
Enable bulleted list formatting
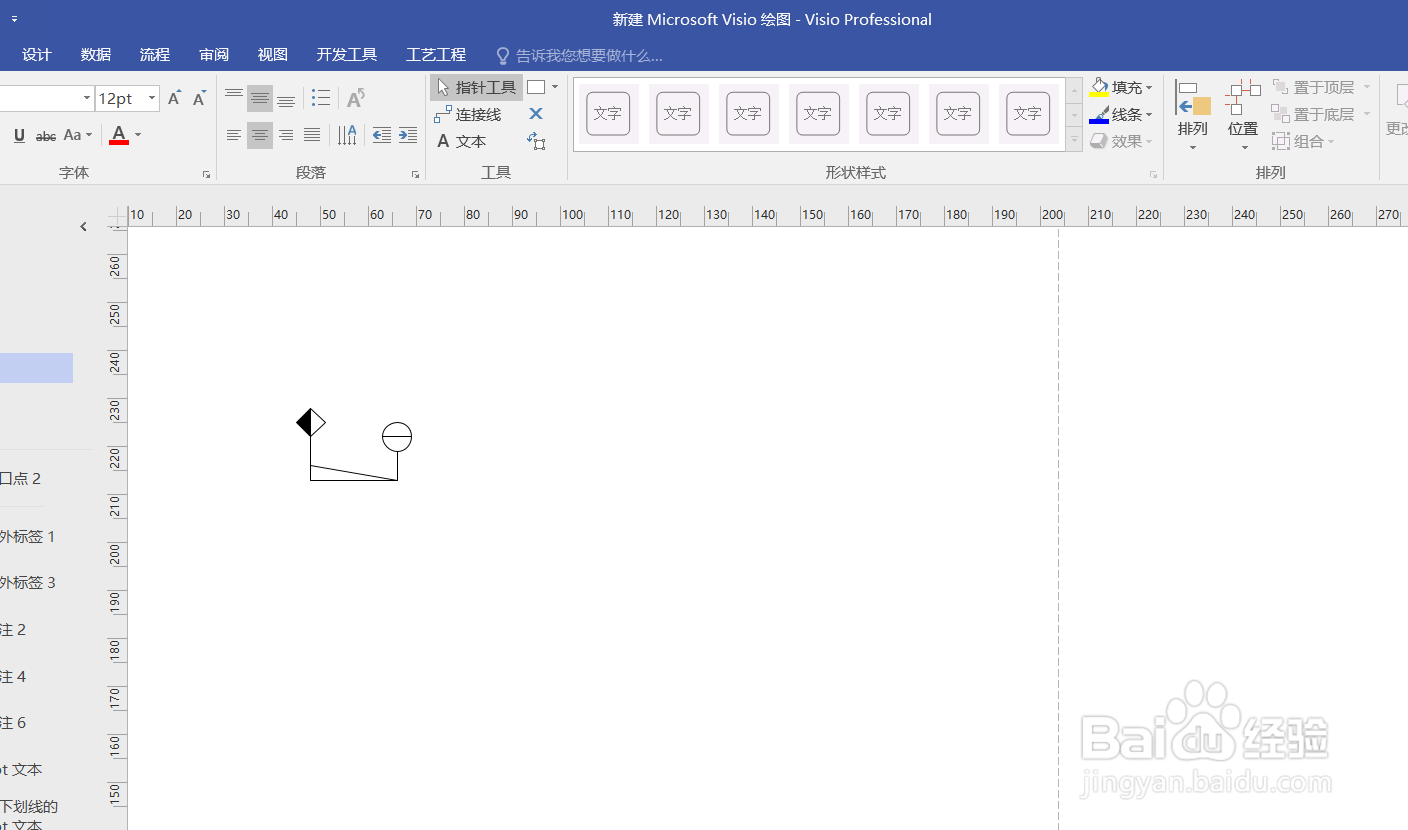click(321, 97)
